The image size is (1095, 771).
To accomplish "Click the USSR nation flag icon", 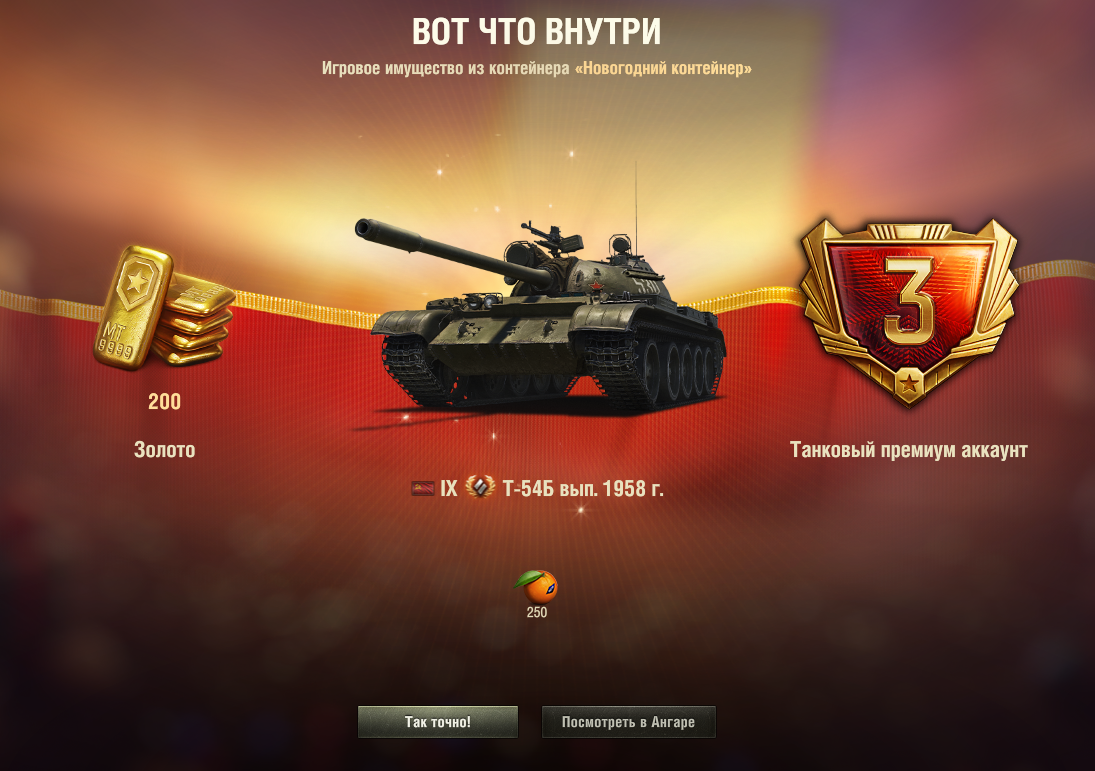I will [422, 488].
